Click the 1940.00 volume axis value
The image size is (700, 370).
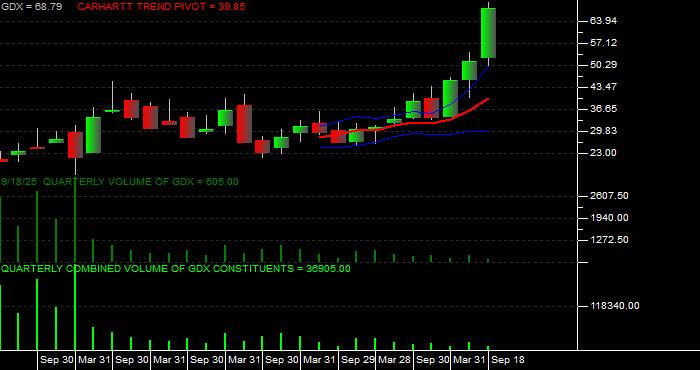(x=609, y=218)
